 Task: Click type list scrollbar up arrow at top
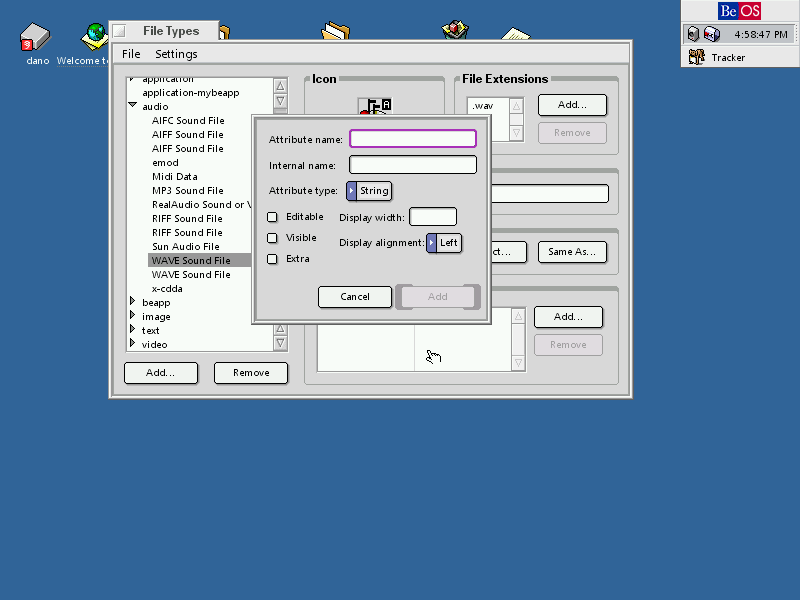pos(280,86)
